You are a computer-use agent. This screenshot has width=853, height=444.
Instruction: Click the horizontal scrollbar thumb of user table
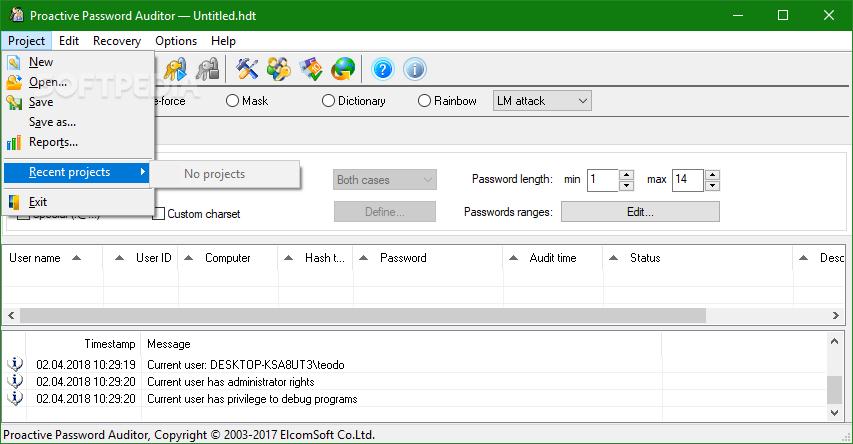363,315
